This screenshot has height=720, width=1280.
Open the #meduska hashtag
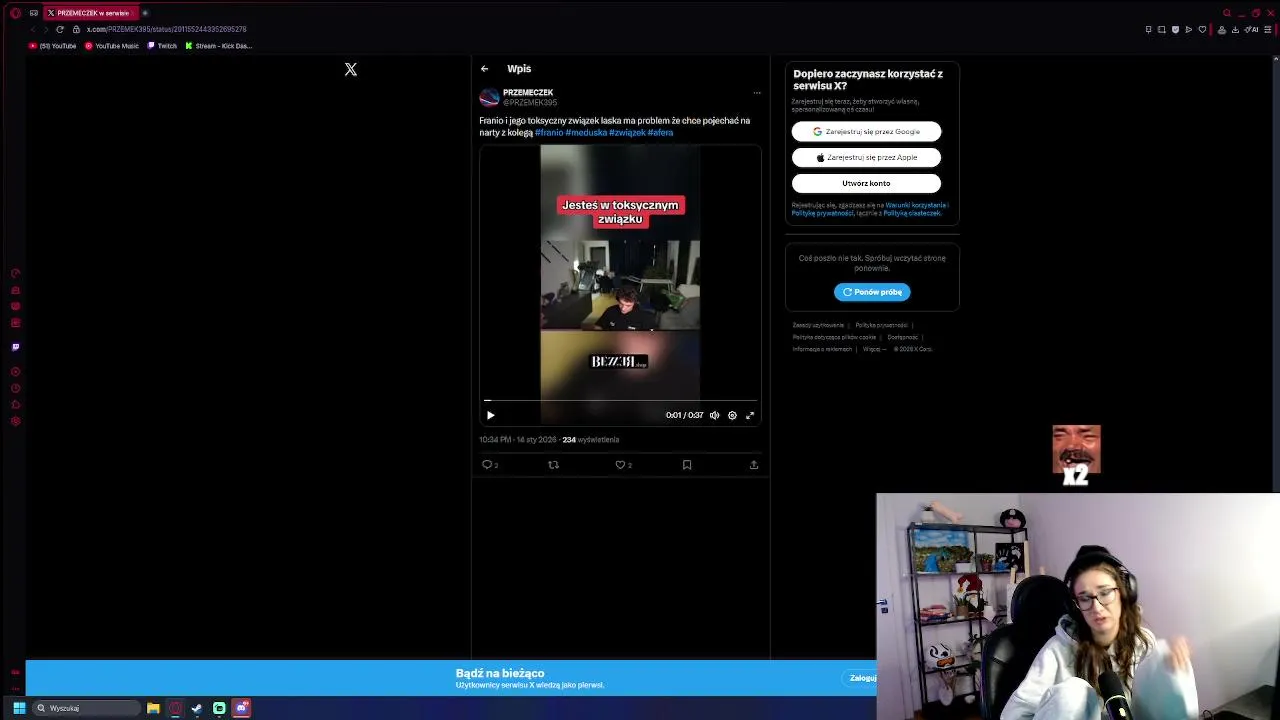tap(586, 132)
